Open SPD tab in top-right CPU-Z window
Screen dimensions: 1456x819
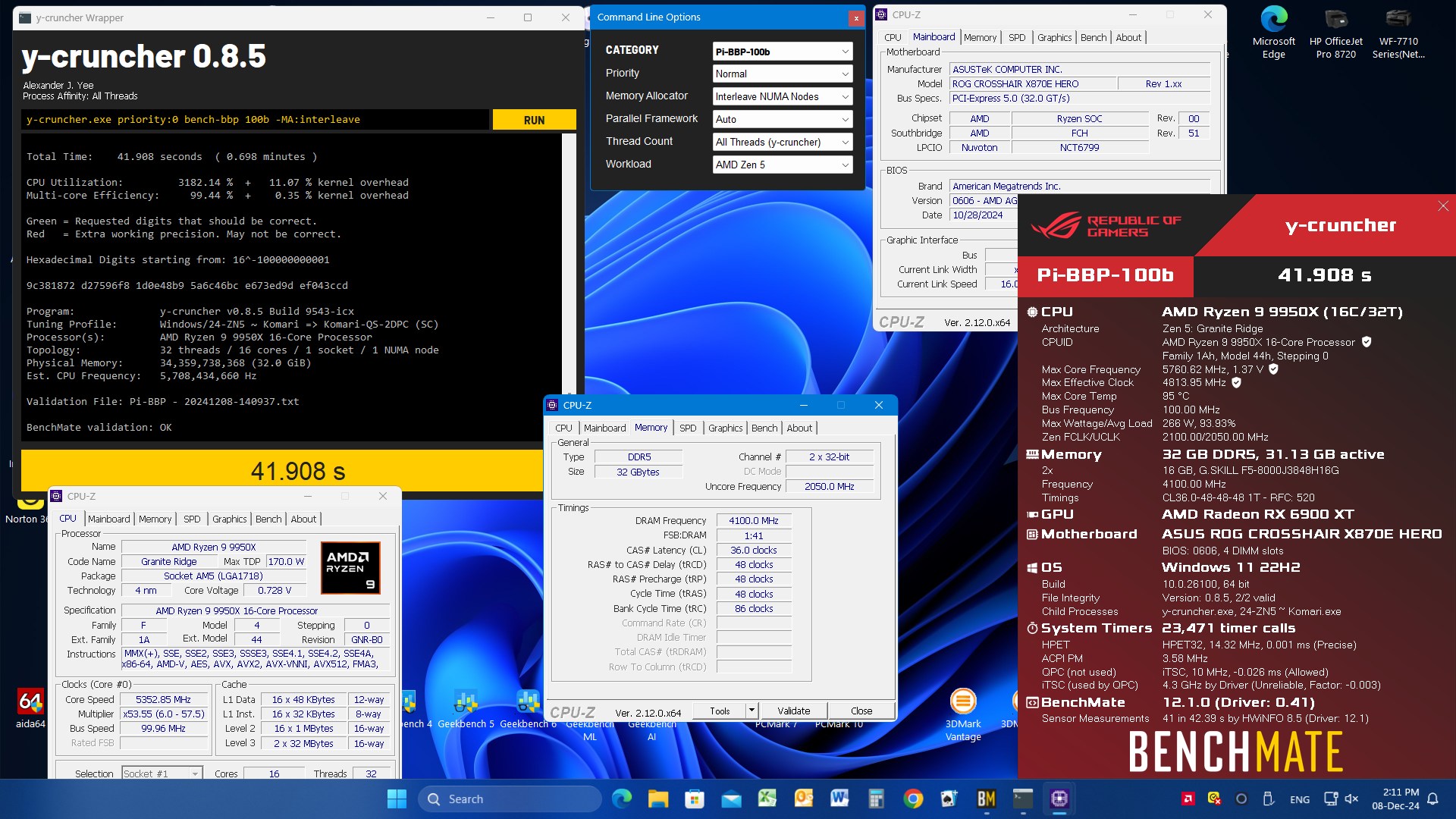(1016, 37)
